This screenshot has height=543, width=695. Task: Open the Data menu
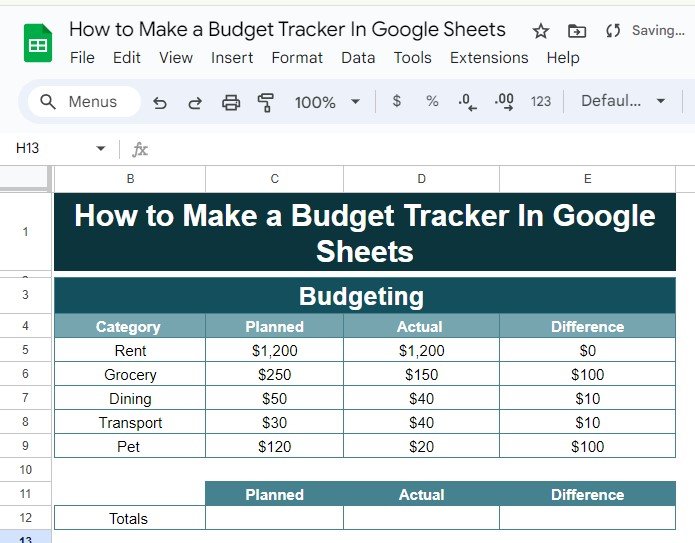click(358, 58)
